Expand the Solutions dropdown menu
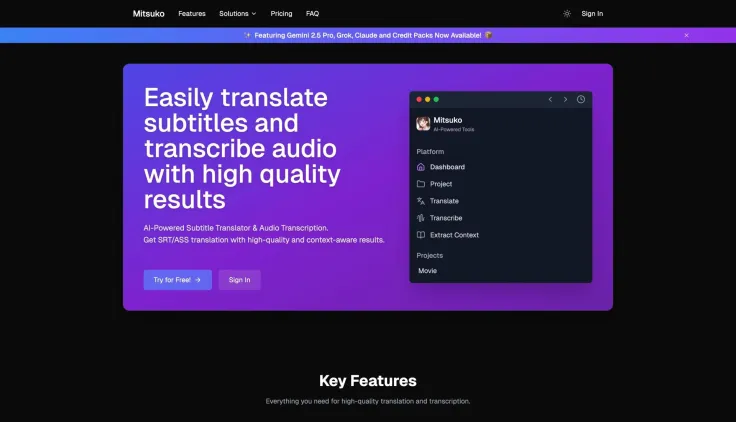This screenshot has height=422, width=736. point(238,14)
